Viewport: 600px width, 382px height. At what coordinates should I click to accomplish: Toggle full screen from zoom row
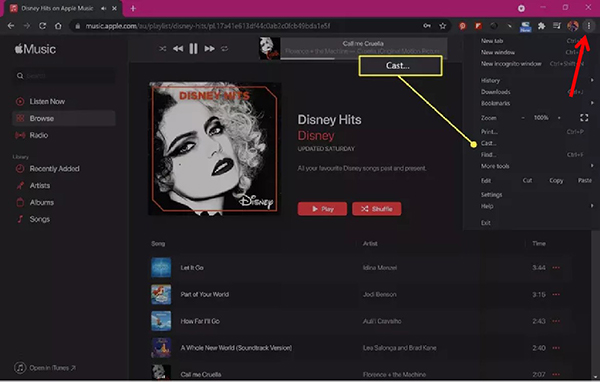[x=584, y=118]
